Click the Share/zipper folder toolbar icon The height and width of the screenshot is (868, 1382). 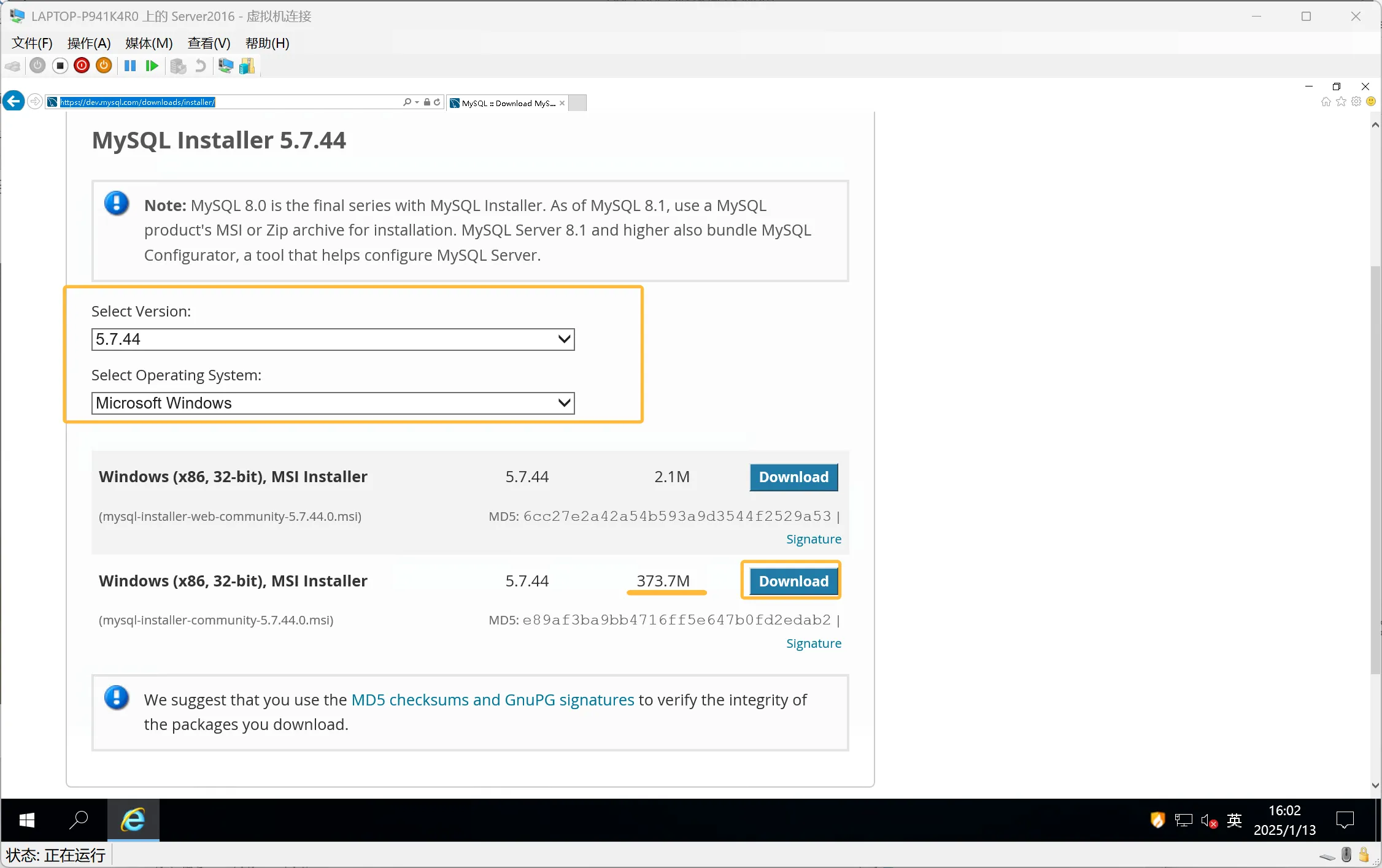247,66
